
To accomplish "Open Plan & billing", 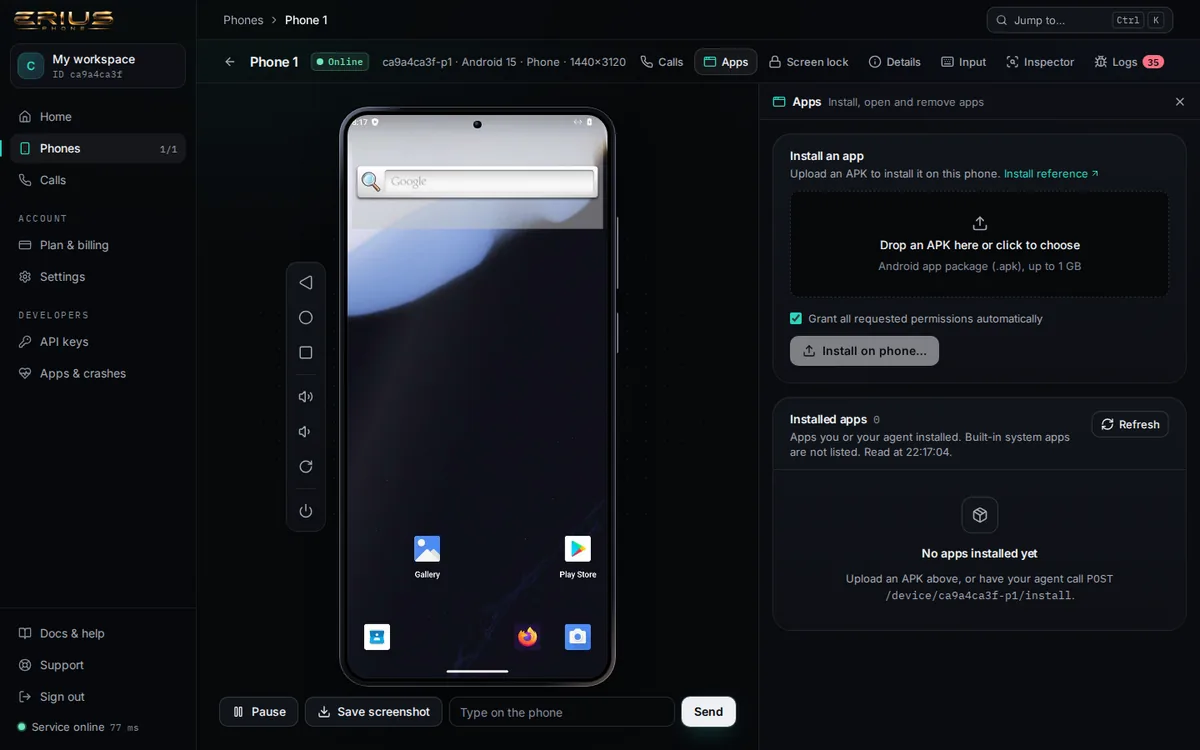I will tap(98, 245).
